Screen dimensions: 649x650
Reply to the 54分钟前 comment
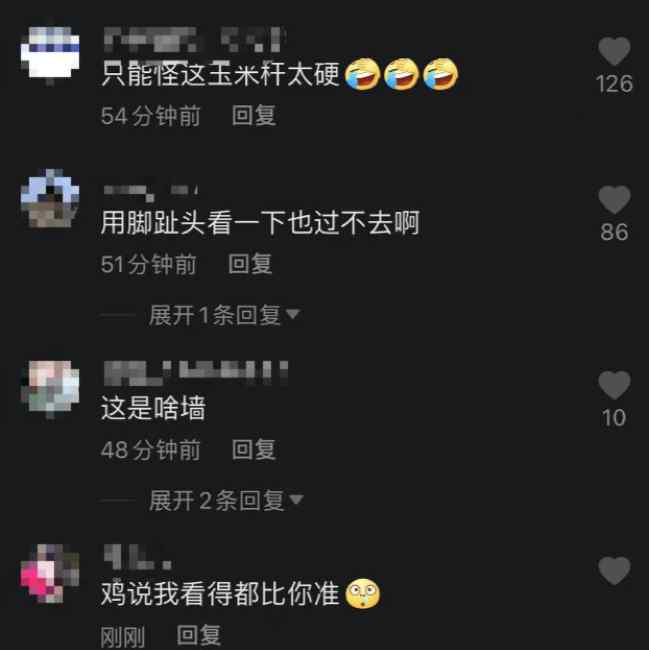pos(254,116)
